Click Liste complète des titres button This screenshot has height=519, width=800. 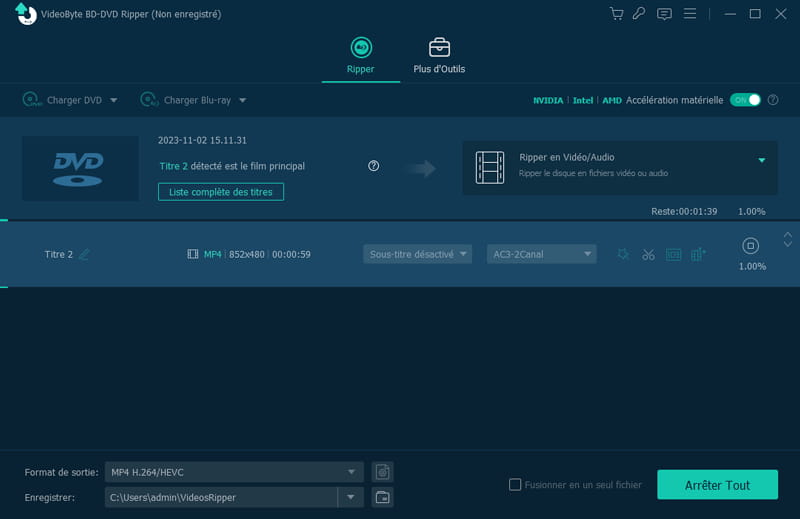point(221,191)
